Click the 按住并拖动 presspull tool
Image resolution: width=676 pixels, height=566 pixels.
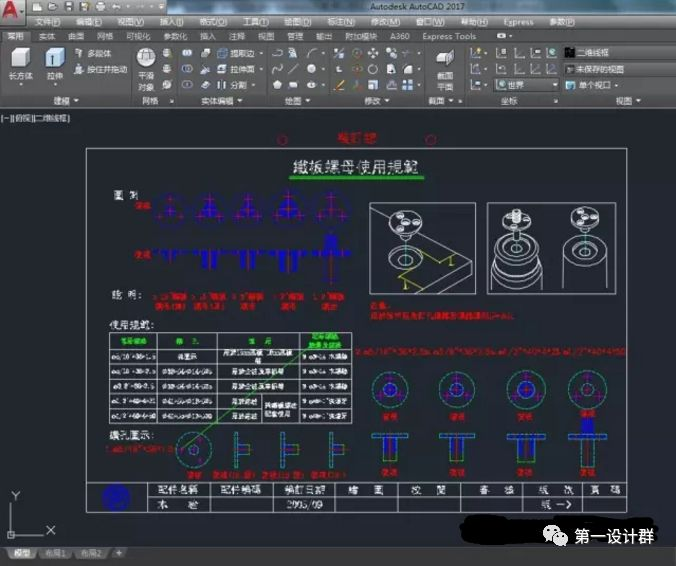[x=101, y=69]
